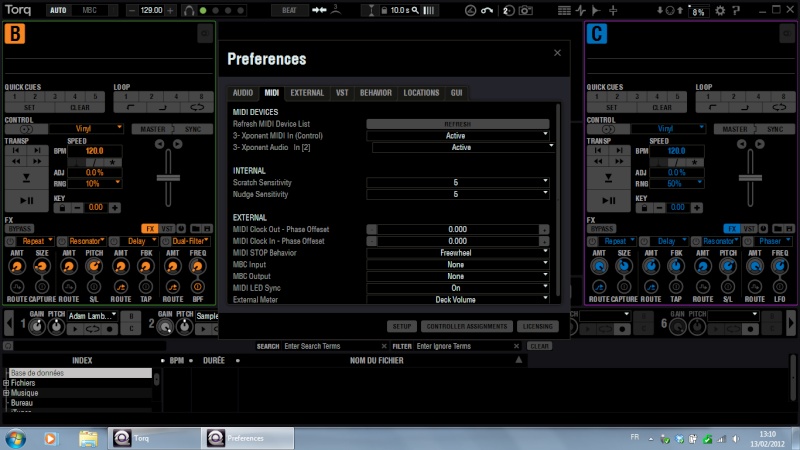This screenshot has height=450, width=800.
Task: Click the LICENSING button
Action: [538, 327]
